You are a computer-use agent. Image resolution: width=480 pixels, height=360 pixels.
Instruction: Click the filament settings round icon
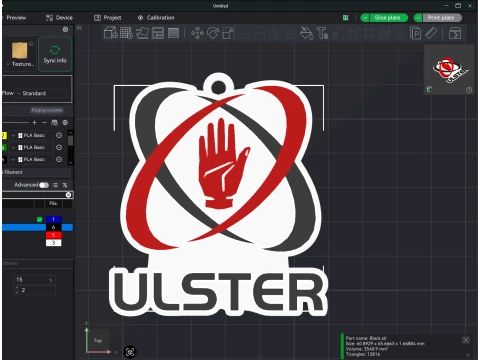coord(65,123)
